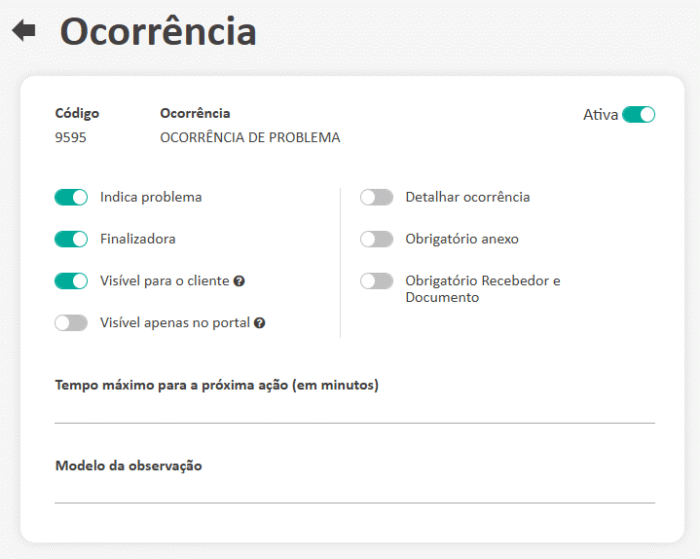Enable the Detalhar ocorrência toggle
The image size is (700, 559).
[x=376, y=197]
